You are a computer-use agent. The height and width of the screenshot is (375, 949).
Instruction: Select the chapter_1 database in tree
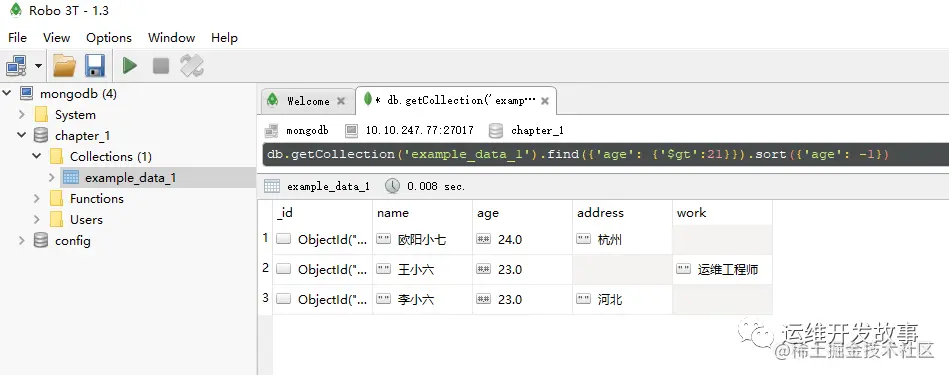[82, 135]
